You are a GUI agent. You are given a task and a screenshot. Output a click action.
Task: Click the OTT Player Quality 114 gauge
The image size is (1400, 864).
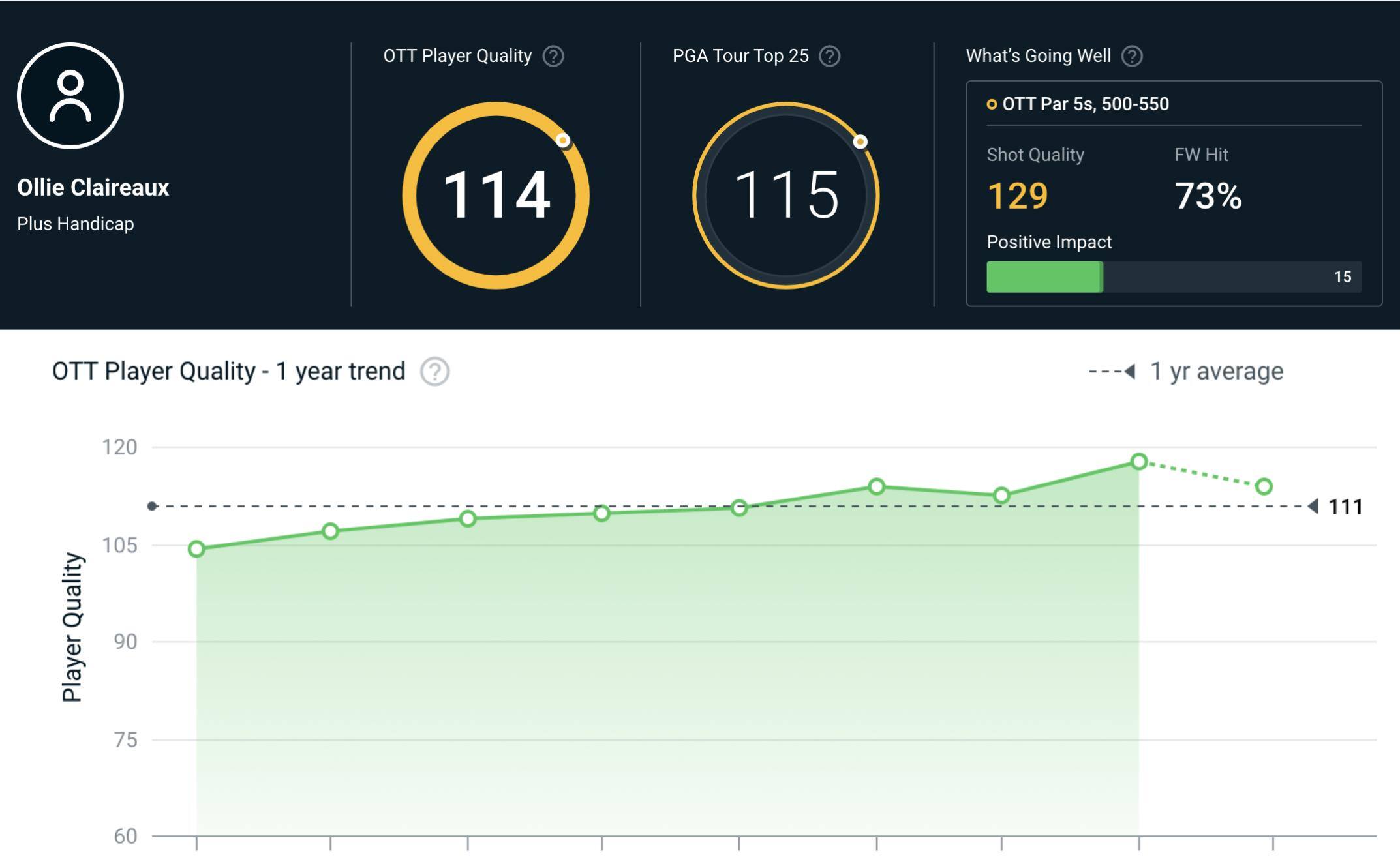(496, 195)
